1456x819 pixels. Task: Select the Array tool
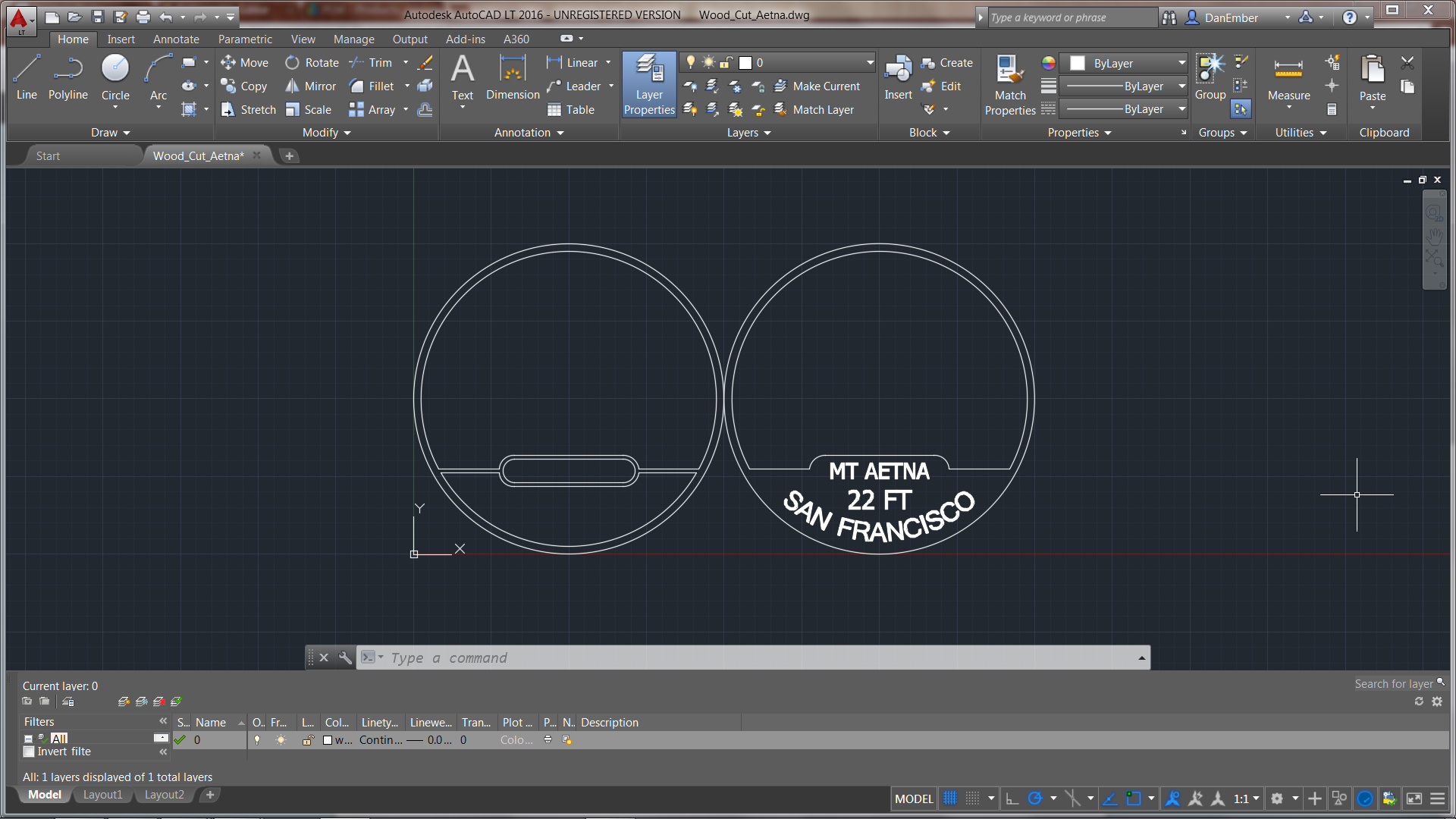(372, 110)
